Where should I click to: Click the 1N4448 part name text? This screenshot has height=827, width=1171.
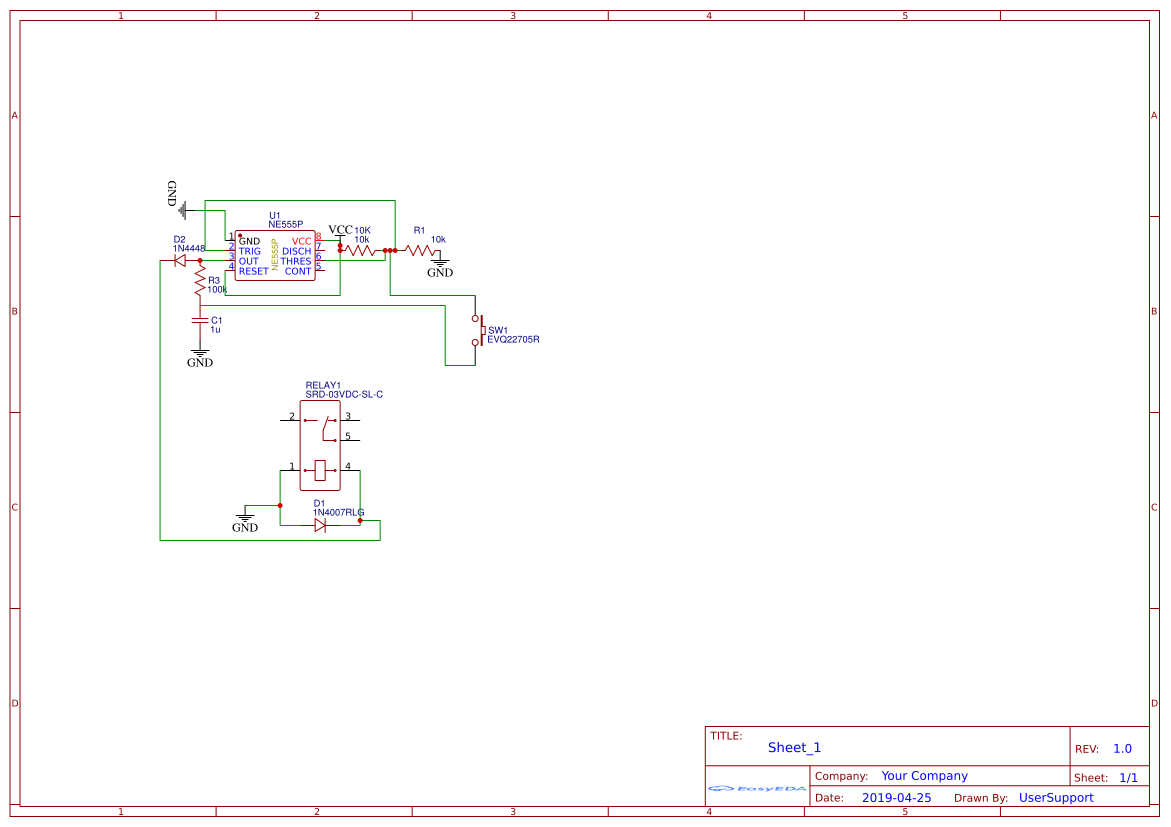click(x=189, y=248)
